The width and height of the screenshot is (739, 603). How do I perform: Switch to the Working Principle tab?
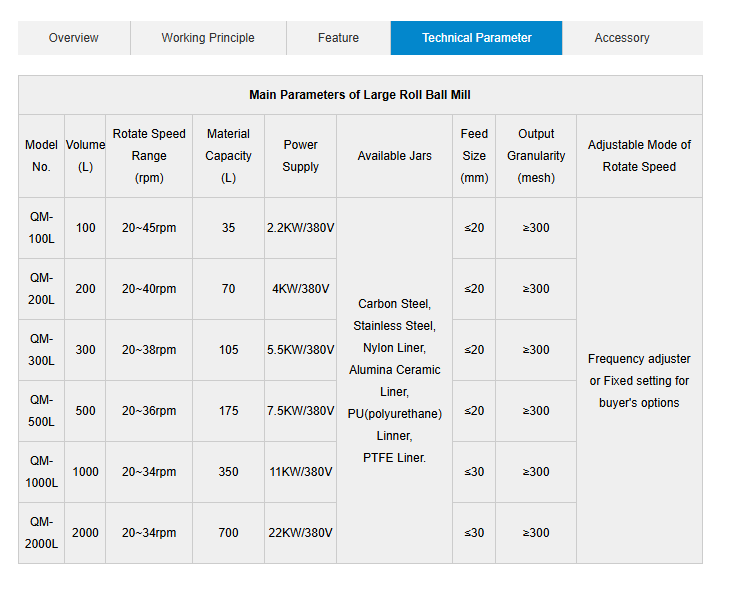tap(208, 38)
